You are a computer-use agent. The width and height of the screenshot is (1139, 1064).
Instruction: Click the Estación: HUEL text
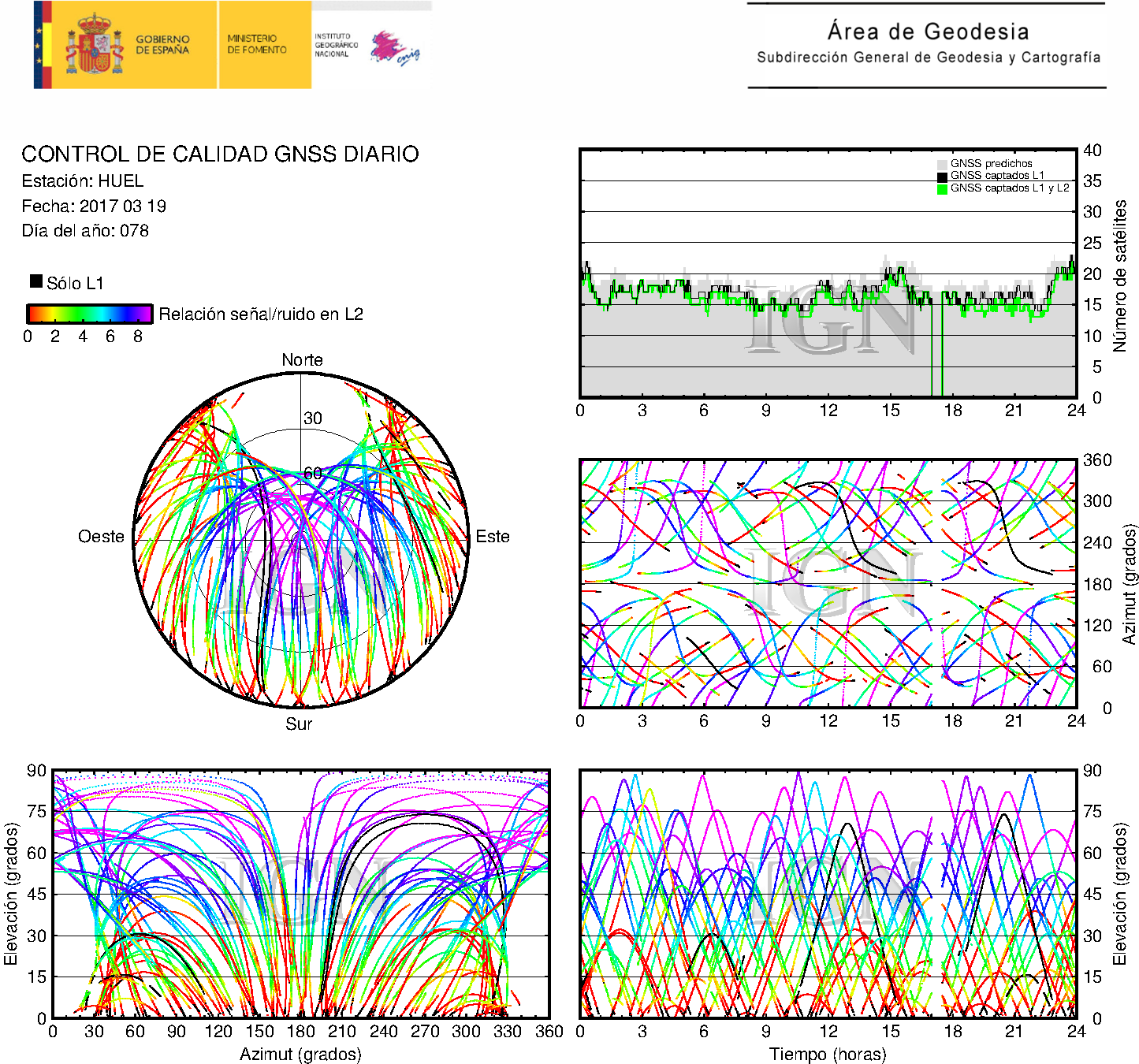(x=83, y=181)
